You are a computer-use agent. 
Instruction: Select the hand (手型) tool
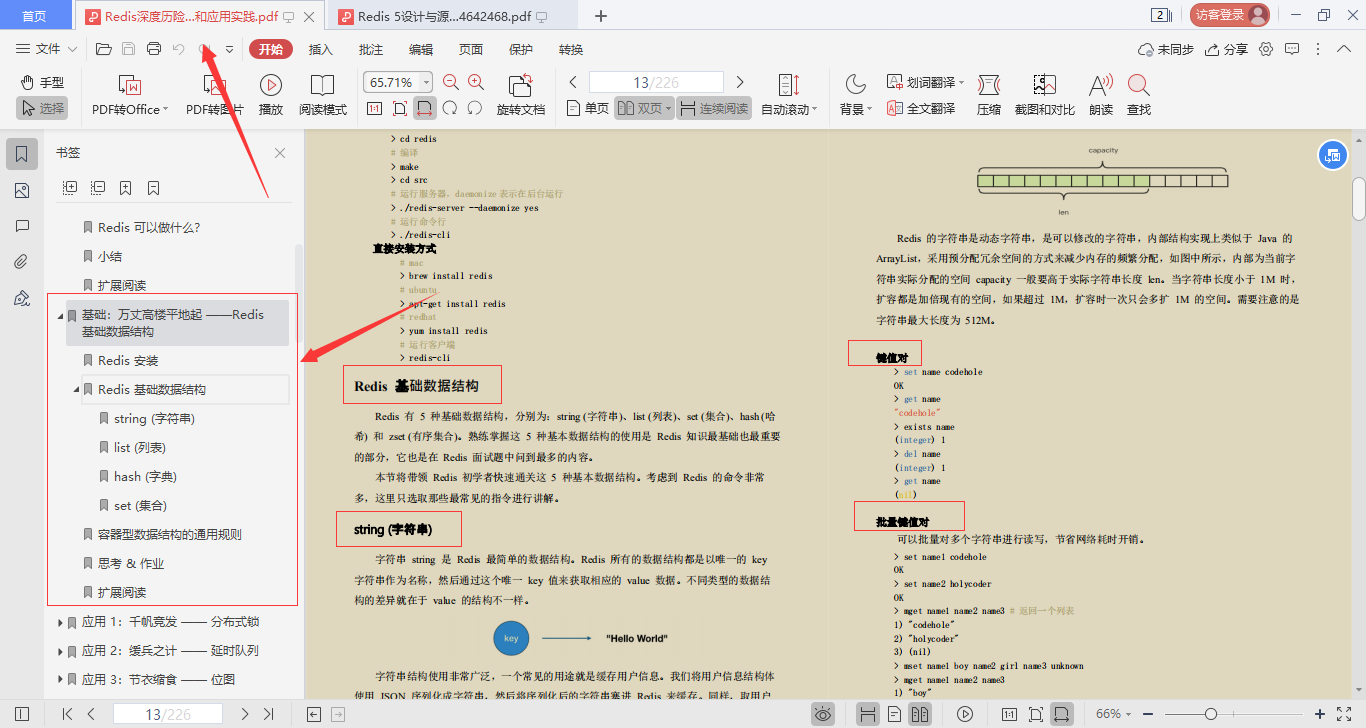pyautogui.click(x=41, y=82)
